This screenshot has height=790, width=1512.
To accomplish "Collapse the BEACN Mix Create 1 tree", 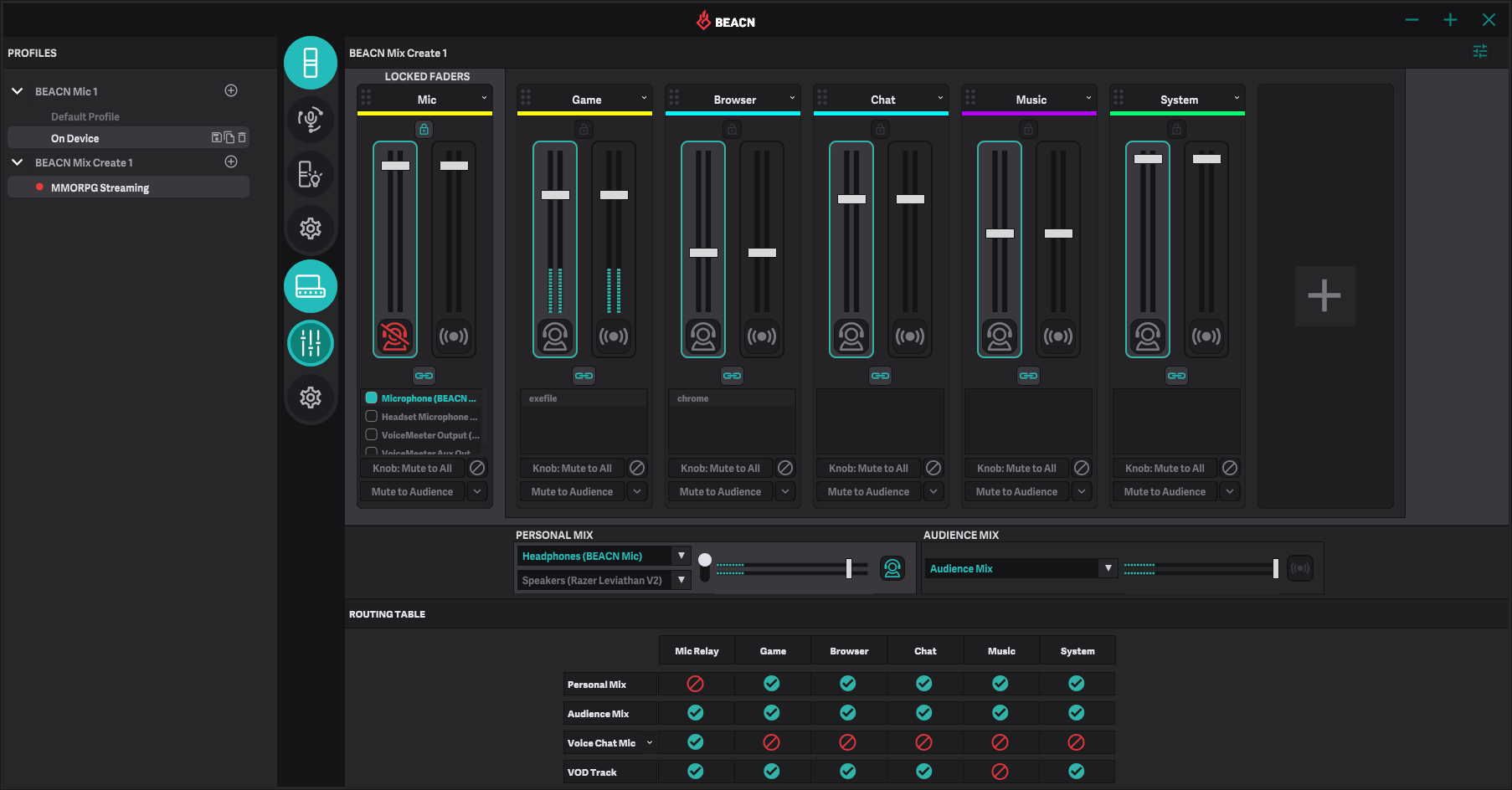I will [17, 162].
